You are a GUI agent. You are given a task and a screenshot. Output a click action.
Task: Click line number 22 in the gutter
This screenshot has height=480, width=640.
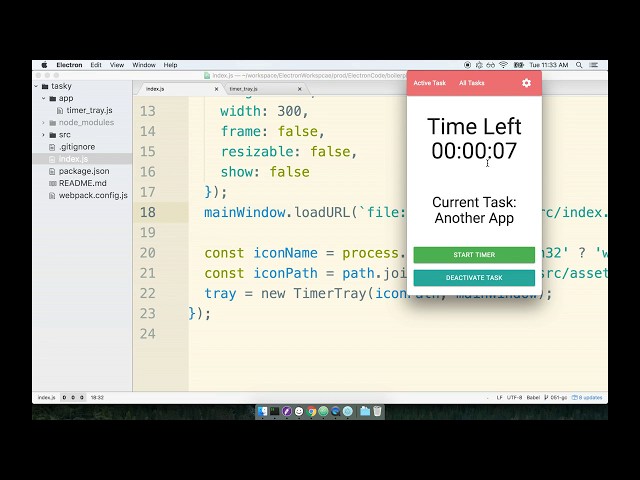147,293
